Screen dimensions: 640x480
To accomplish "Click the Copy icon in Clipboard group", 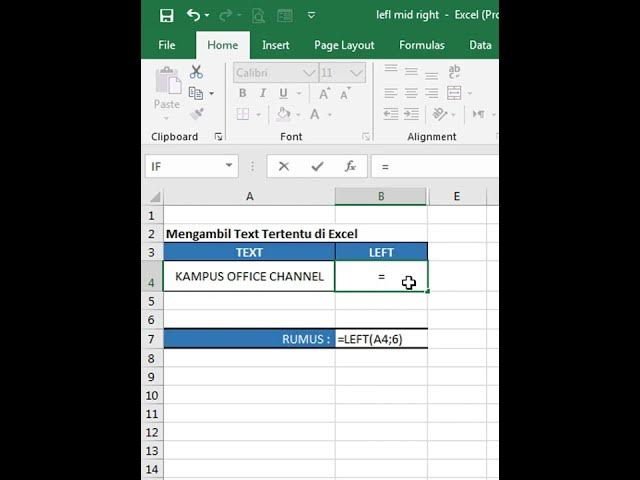I will point(196,93).
